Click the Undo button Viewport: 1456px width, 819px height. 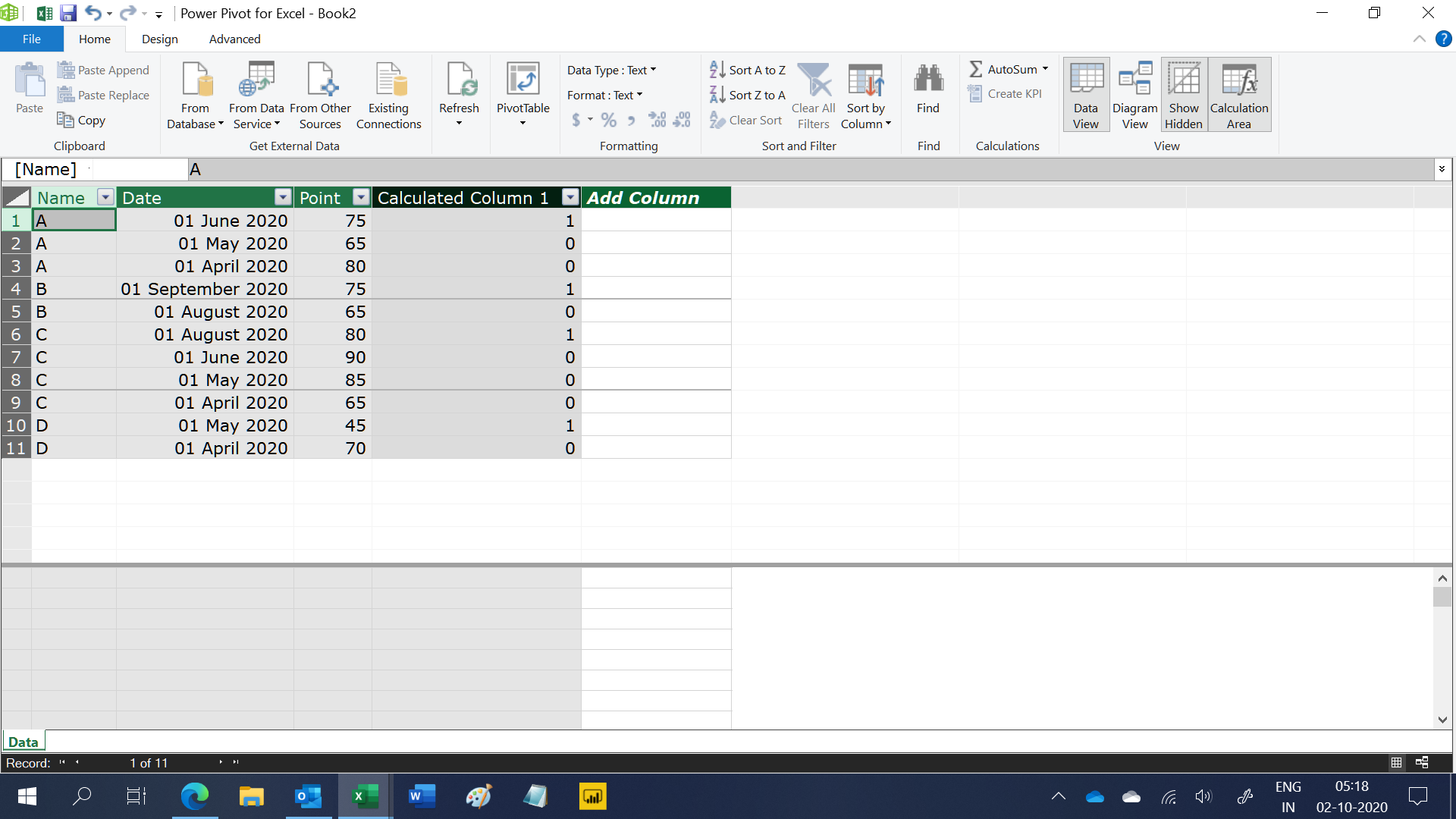tap(93, 13)
